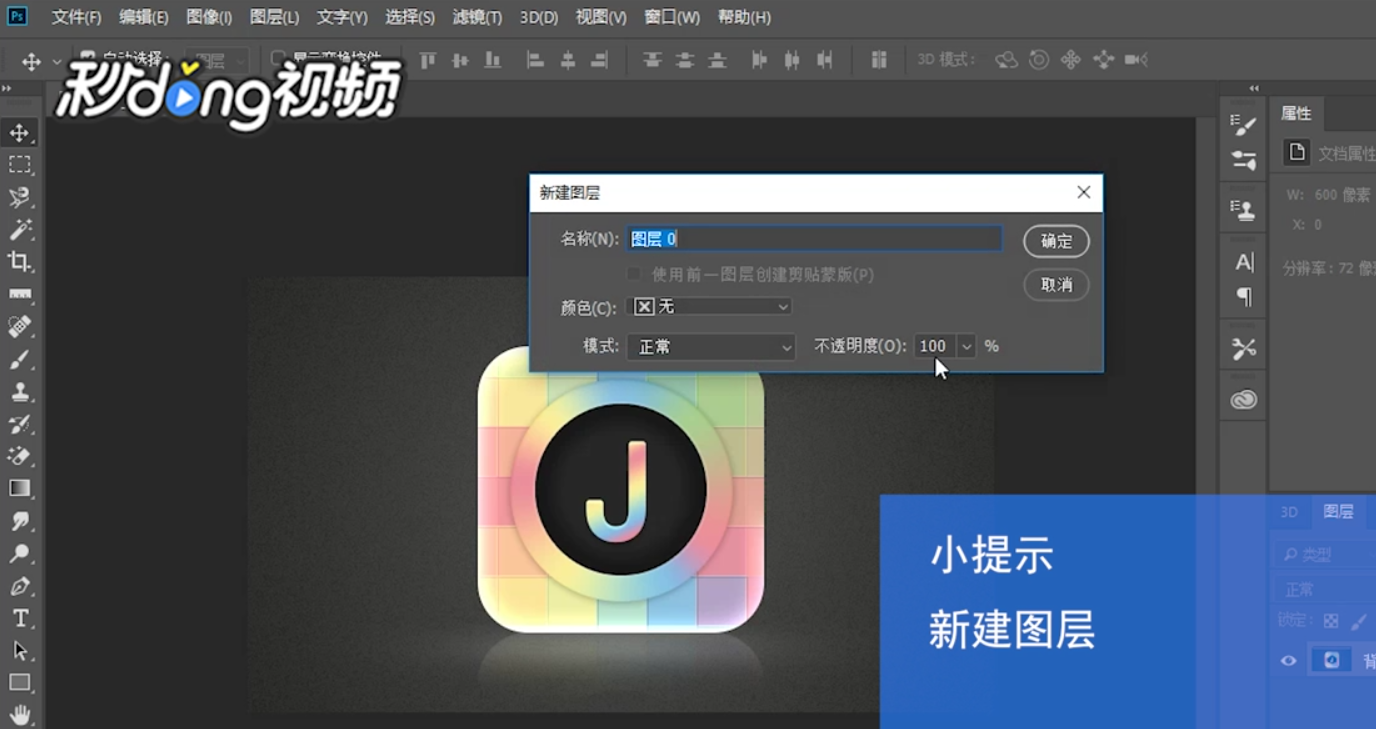Select the Move tool in the toolbox
The width and height of the screenshot is (1376, 729).
(20, 132)
